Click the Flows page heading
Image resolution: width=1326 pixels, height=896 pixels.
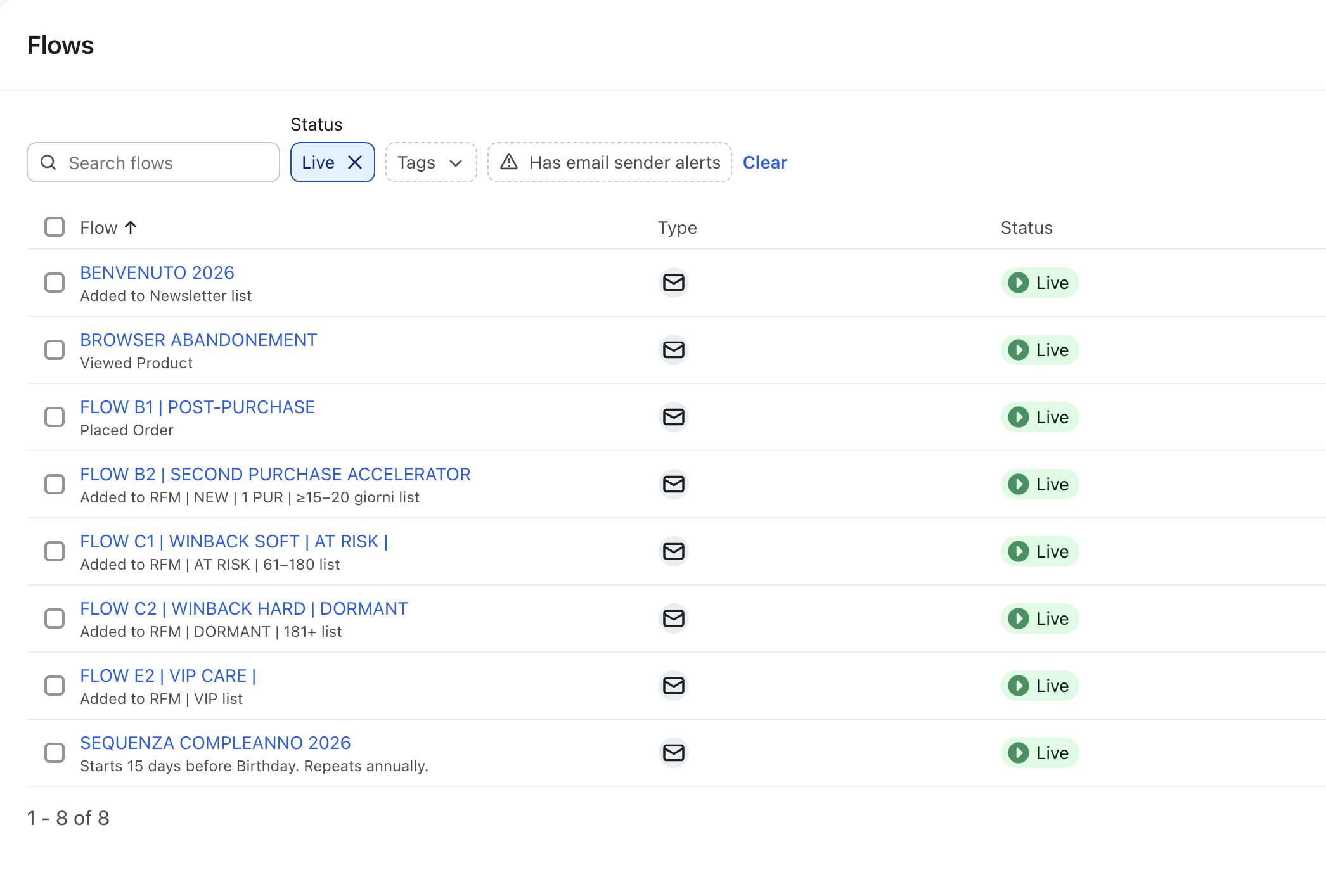pos(60,46)
